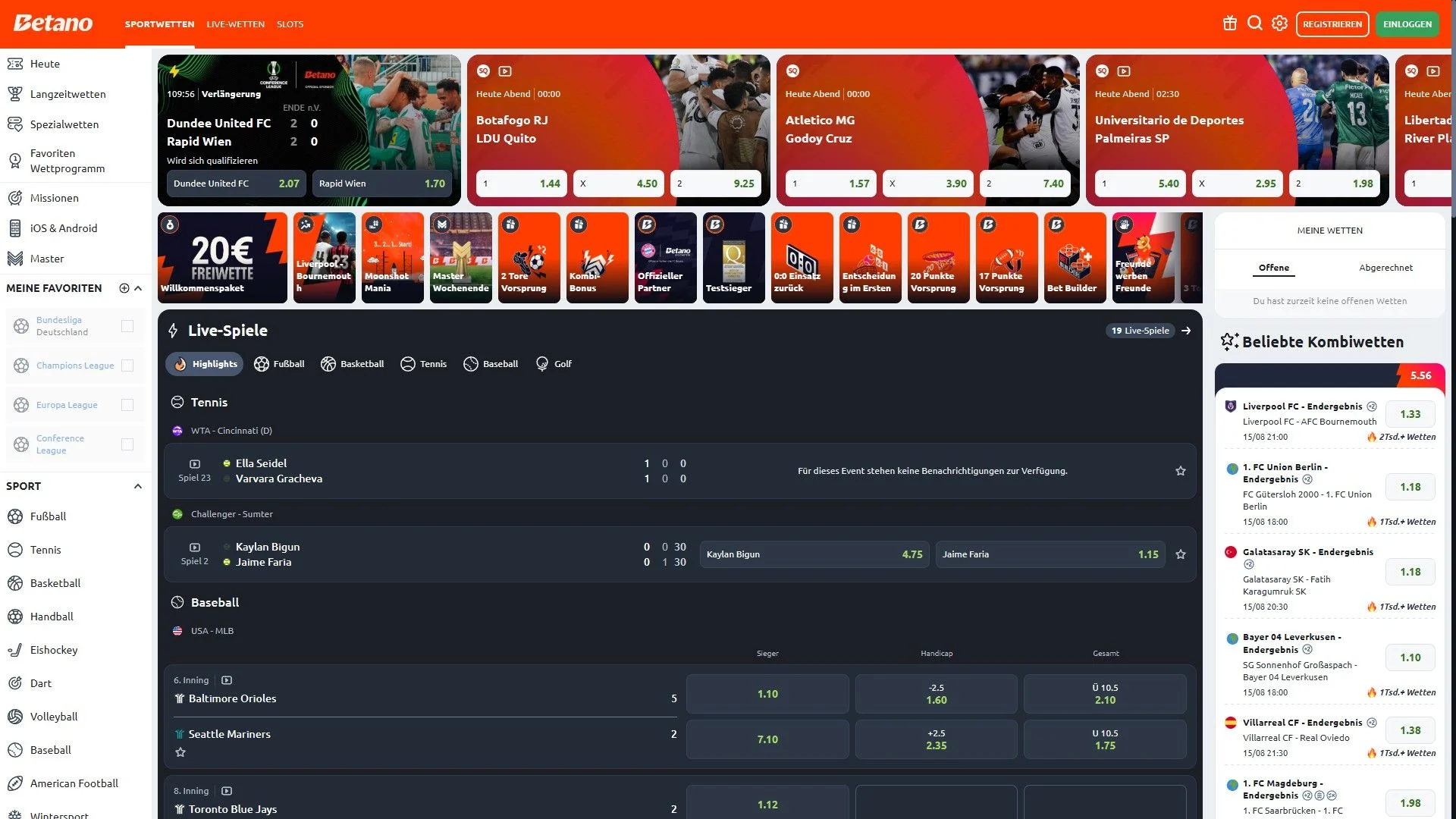Collapse the SPORT section chevron
This screenshot has height=819, width=1456.
click(x=138, y=486)
